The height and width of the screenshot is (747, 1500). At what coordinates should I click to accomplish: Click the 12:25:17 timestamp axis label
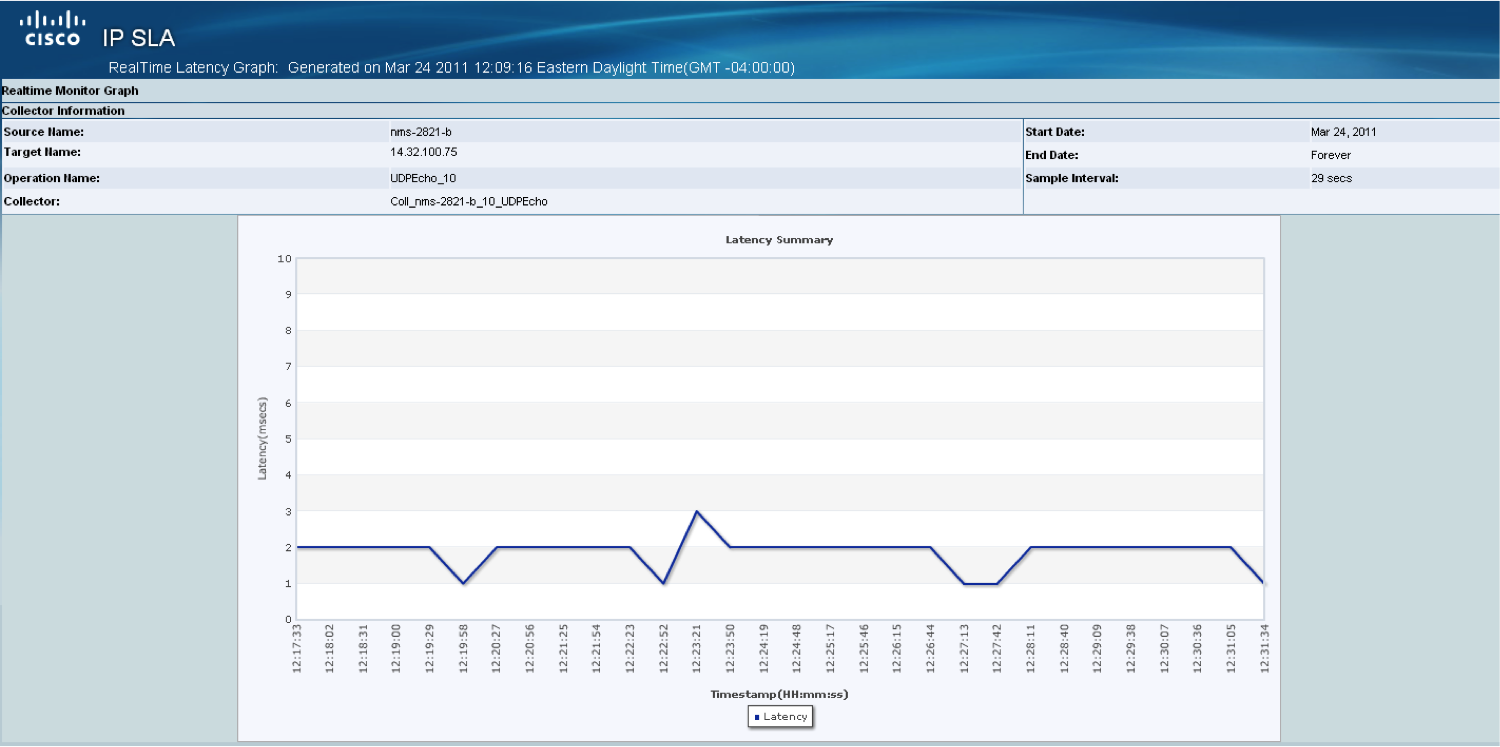pyautogui.click(x=831, y=648)
